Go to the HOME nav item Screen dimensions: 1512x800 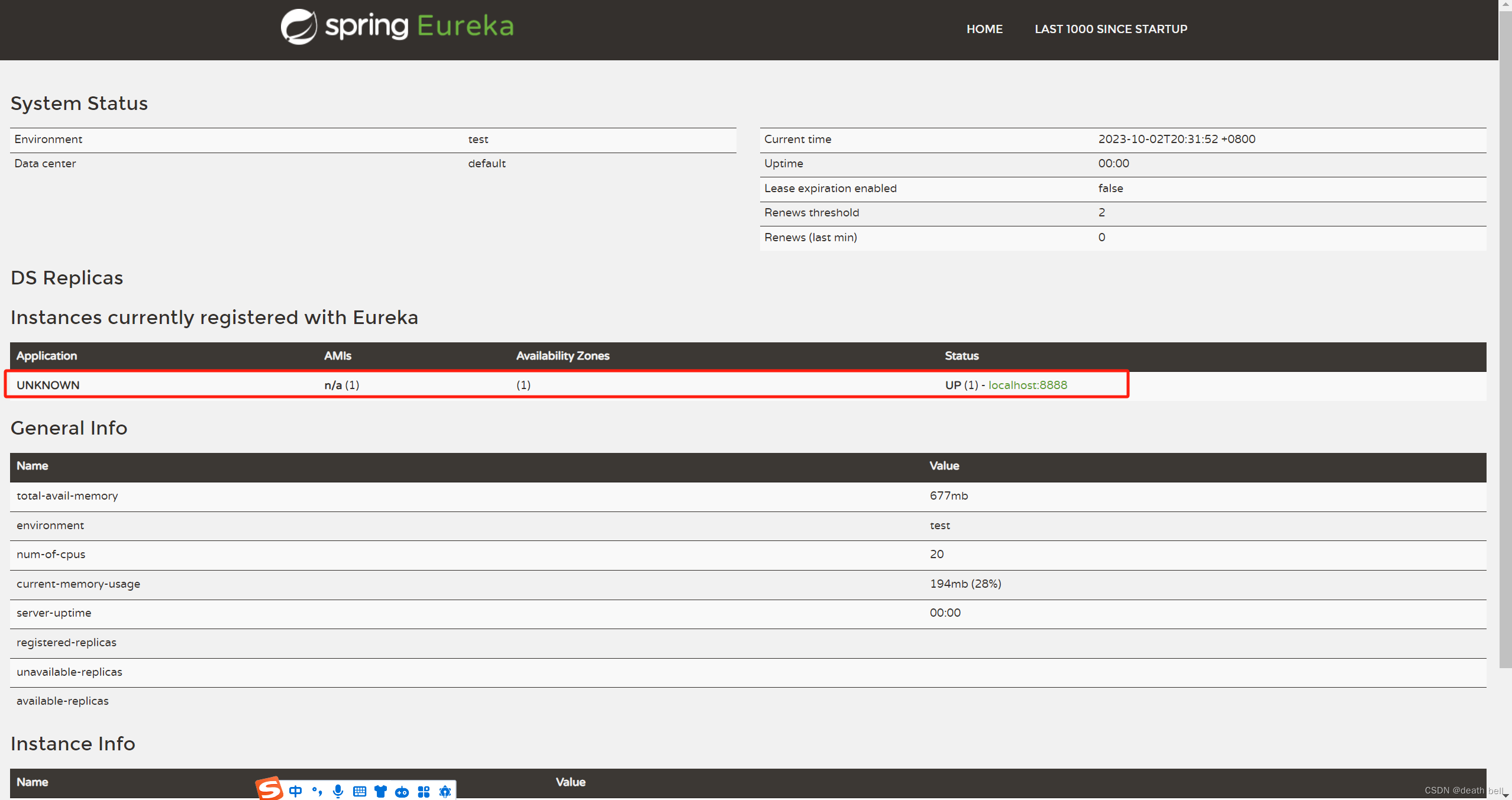[984, 29]
